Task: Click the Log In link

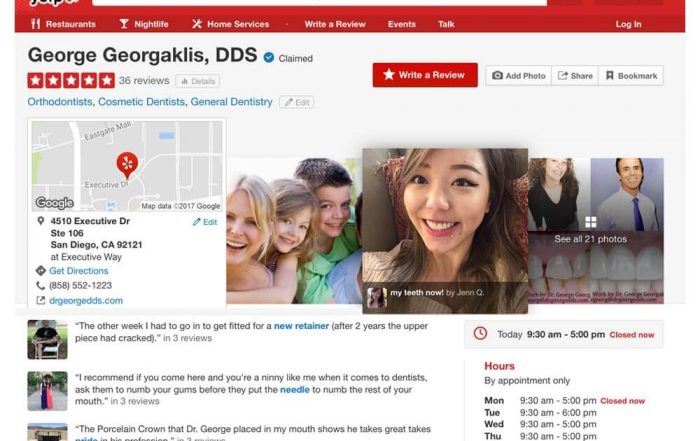Action: pos(628,24)
